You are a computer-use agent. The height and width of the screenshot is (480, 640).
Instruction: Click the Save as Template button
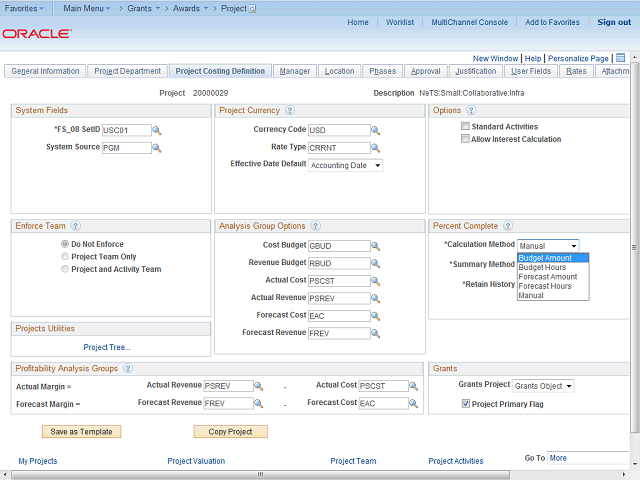82,432
